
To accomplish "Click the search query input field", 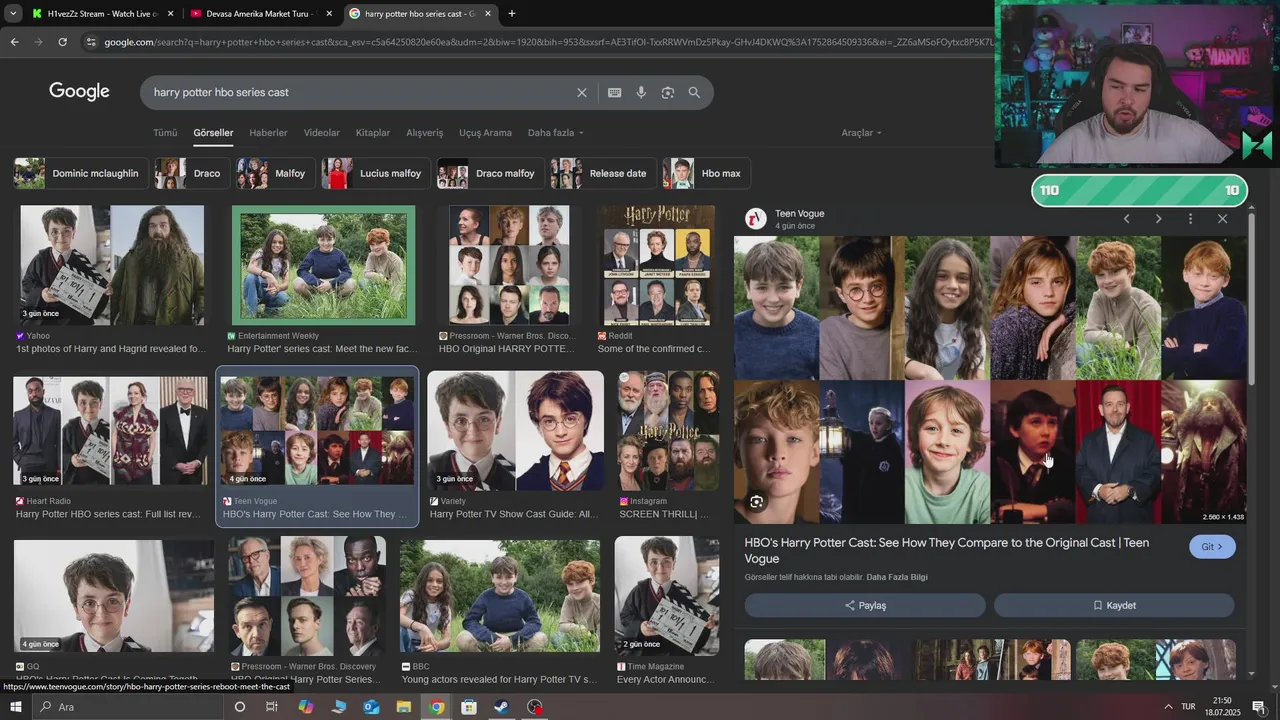I will [360, 92].
